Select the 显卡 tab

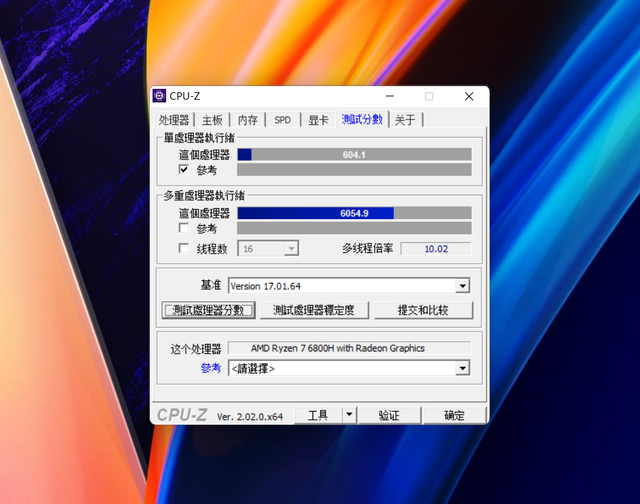click(x=318, y=120)
